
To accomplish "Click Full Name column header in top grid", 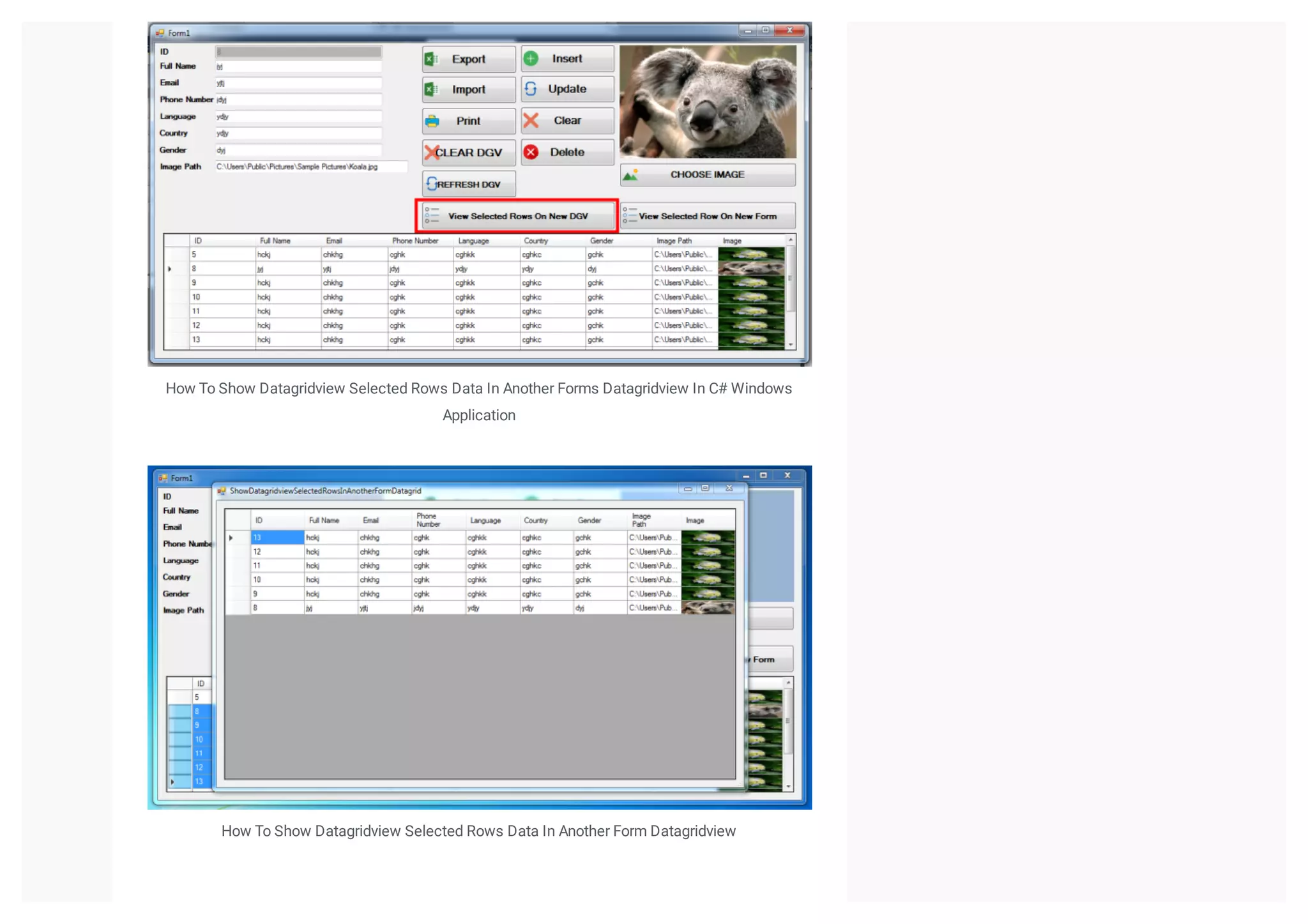I will 288,241.
